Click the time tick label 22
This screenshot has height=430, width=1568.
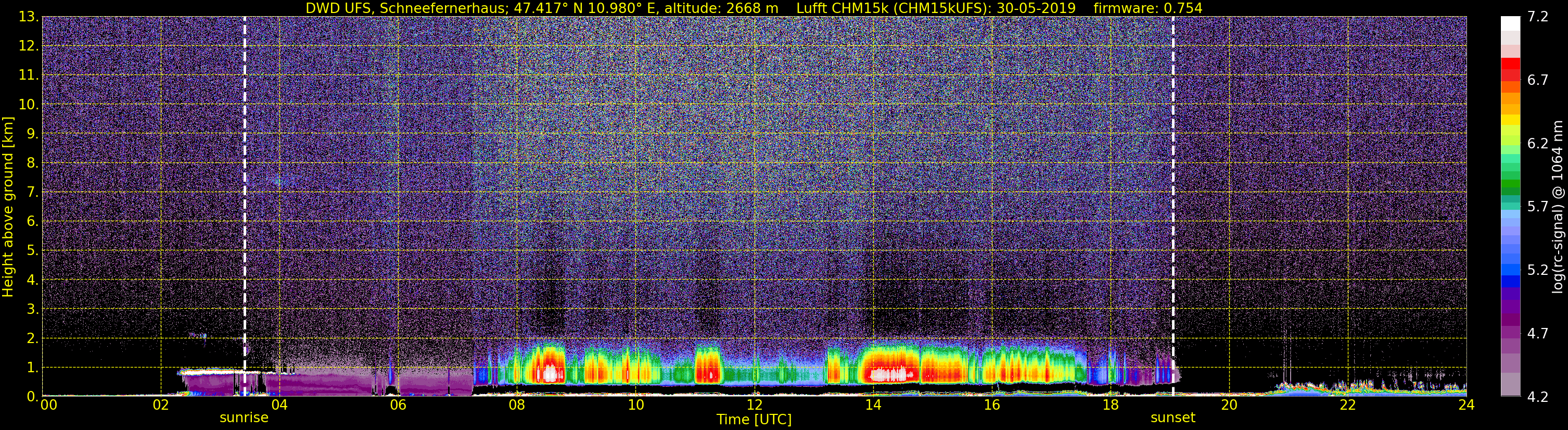point(1348,405)
